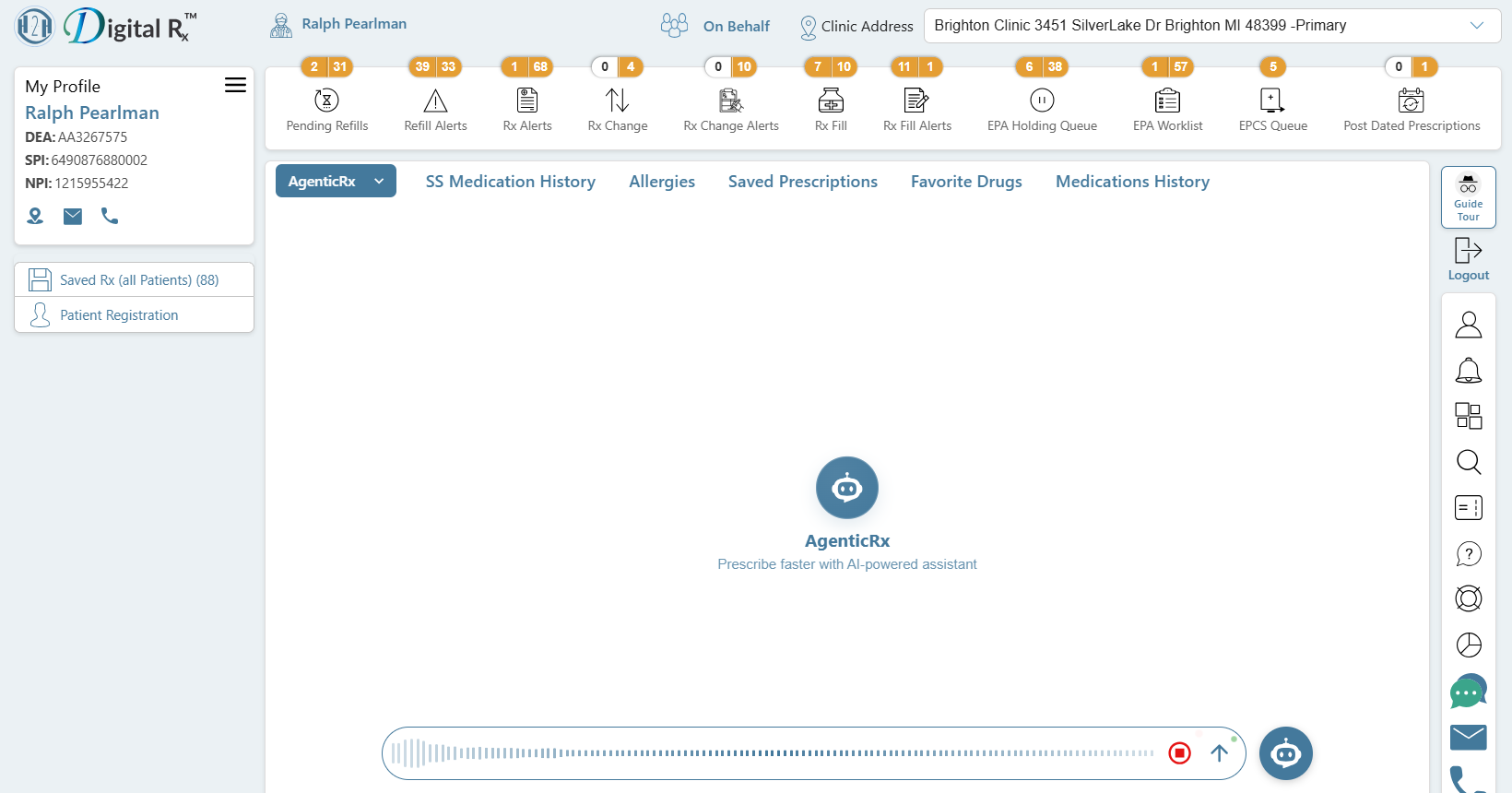The image size is (1512, 793).
Task: Open Rx Change arrows icon
Action: (x=618, y=100)
